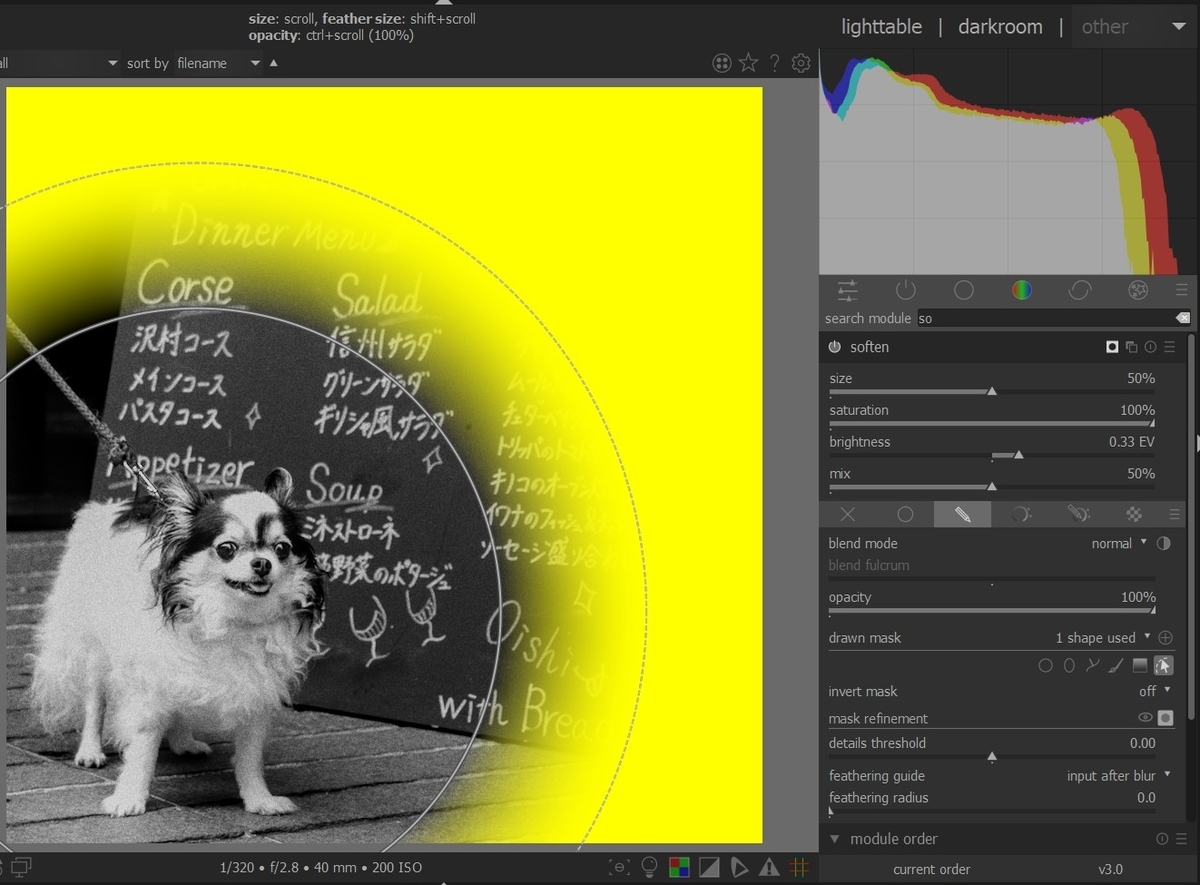This screenshot has height=885, width=1200.
Task: Click the histogram display
Action: point(1007,162)
